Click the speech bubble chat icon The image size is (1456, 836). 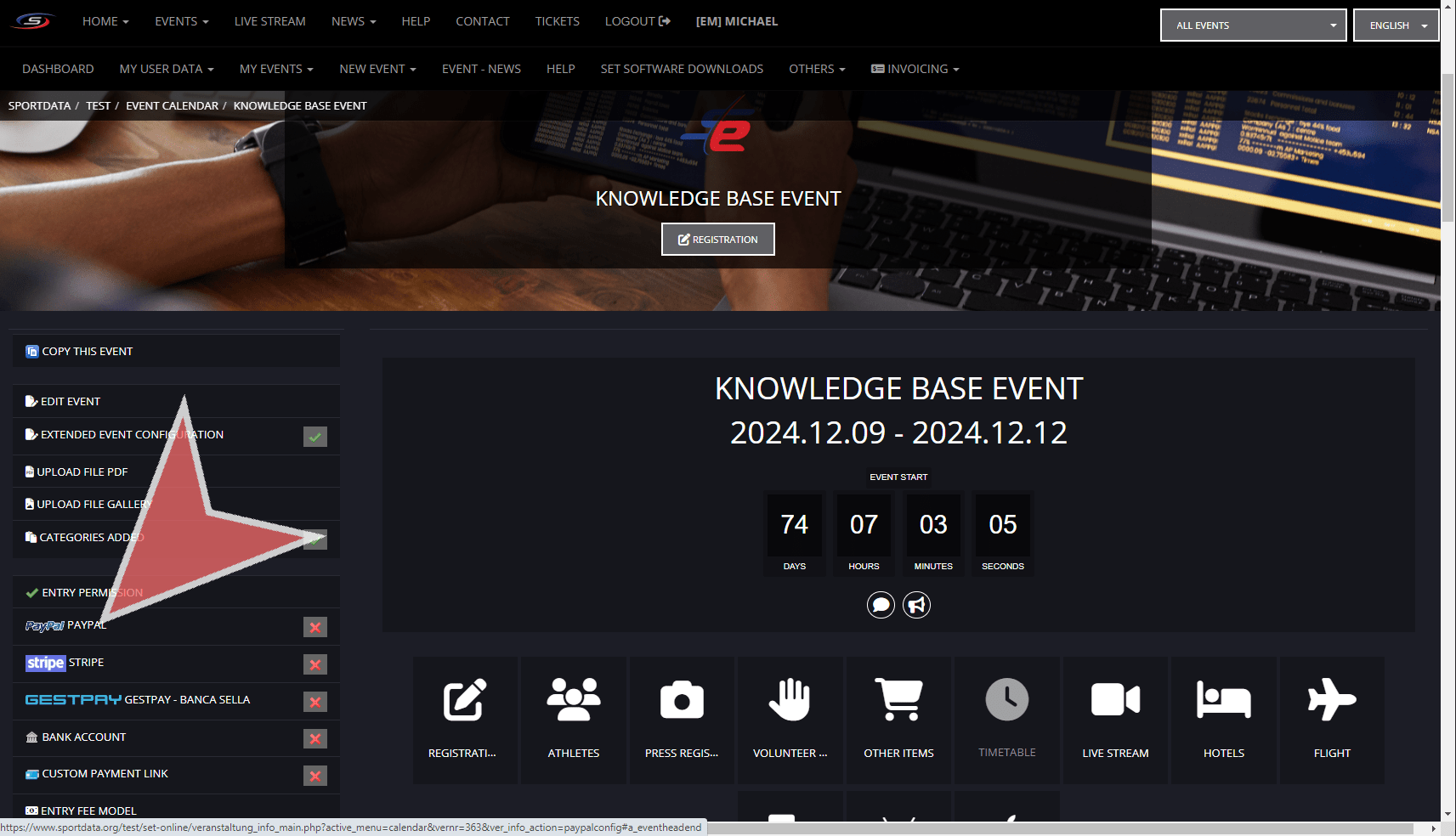click(881, 605)
